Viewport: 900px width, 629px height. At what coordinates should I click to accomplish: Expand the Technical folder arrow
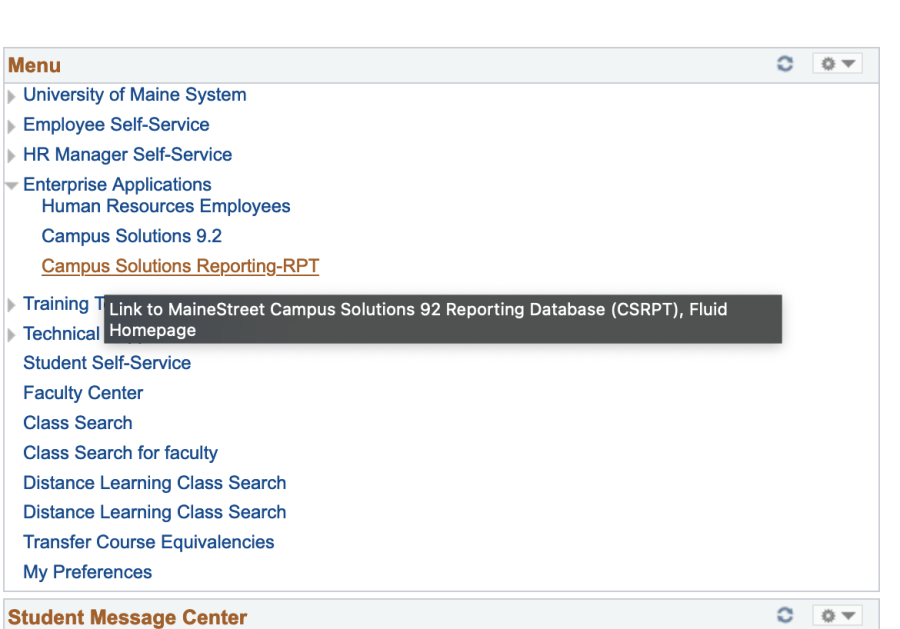tap(11, 335)
